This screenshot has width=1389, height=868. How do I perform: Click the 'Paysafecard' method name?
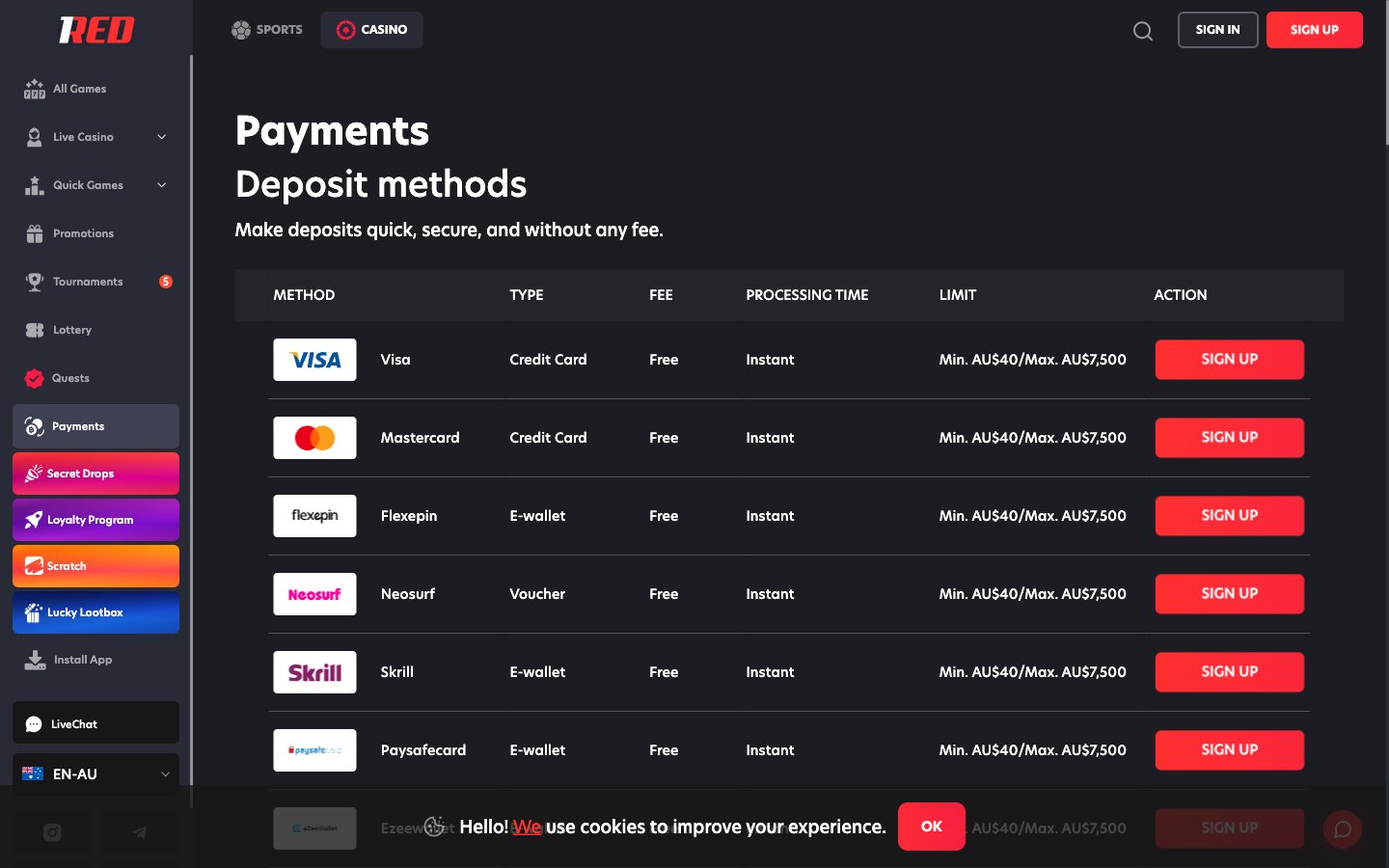pos(423,750)
